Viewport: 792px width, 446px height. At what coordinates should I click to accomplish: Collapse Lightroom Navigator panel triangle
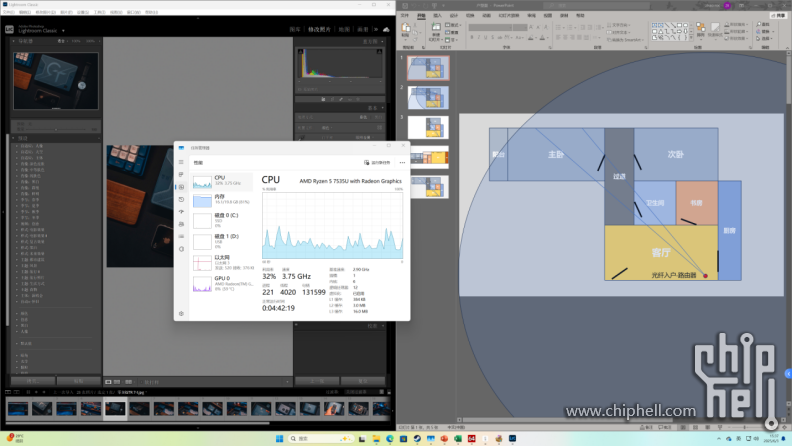click(x=14, y=41)
